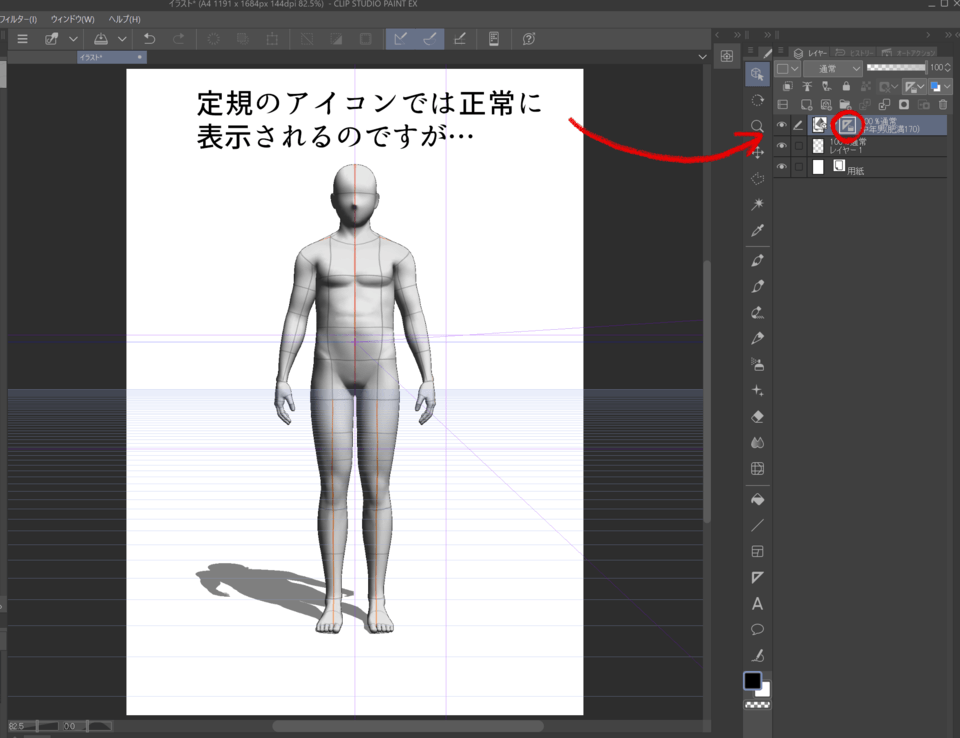The width and height of the screenshot is (960, 738).
Task: Tick the checkbox beside 用紙 layer
Action: point(798,167)
